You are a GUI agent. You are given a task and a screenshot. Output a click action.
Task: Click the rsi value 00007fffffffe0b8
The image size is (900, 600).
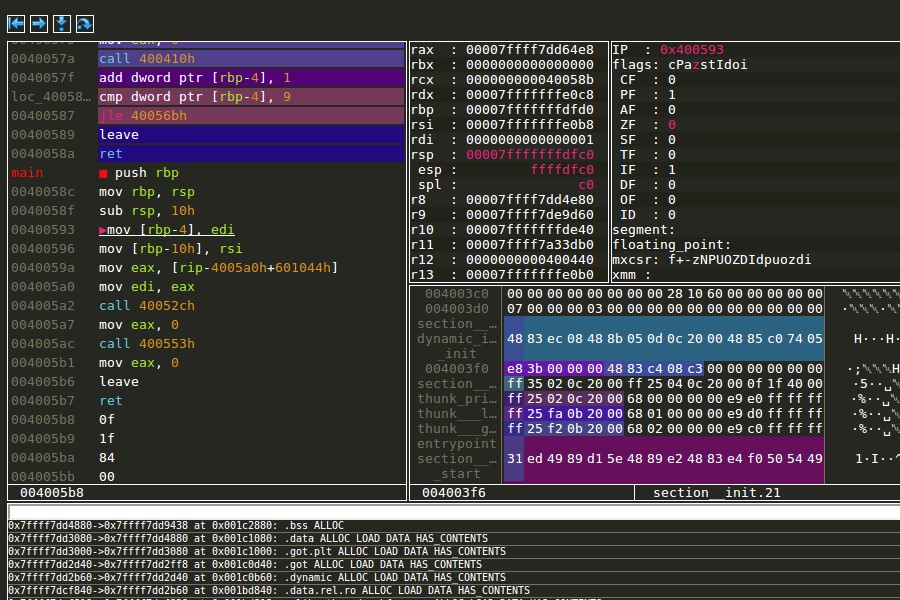click(x=529, y=125)
